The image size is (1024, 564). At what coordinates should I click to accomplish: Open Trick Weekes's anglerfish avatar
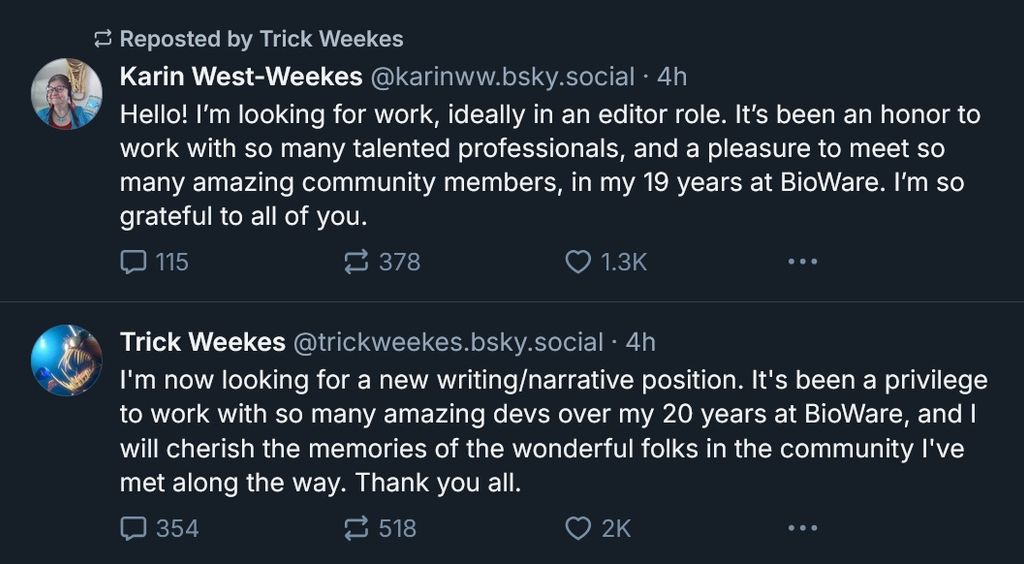(67, 360)
